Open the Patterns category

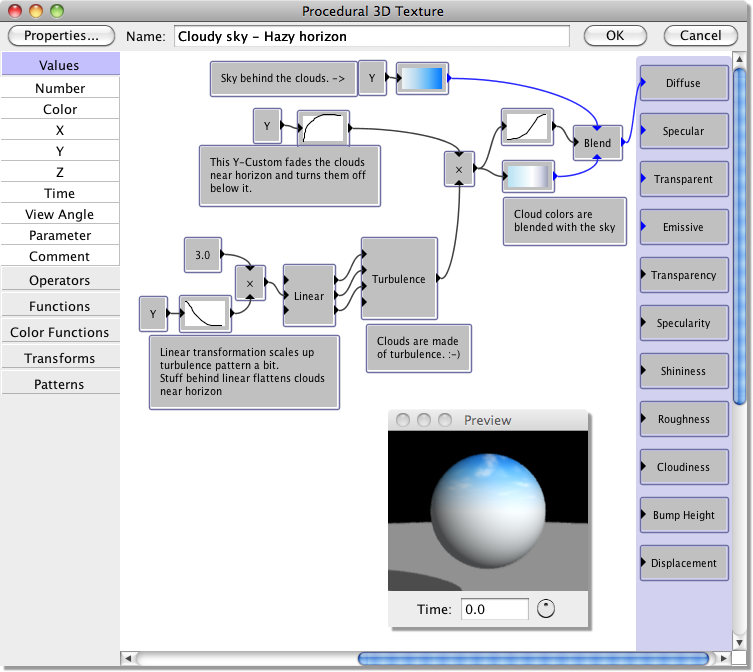pos(60,385)
